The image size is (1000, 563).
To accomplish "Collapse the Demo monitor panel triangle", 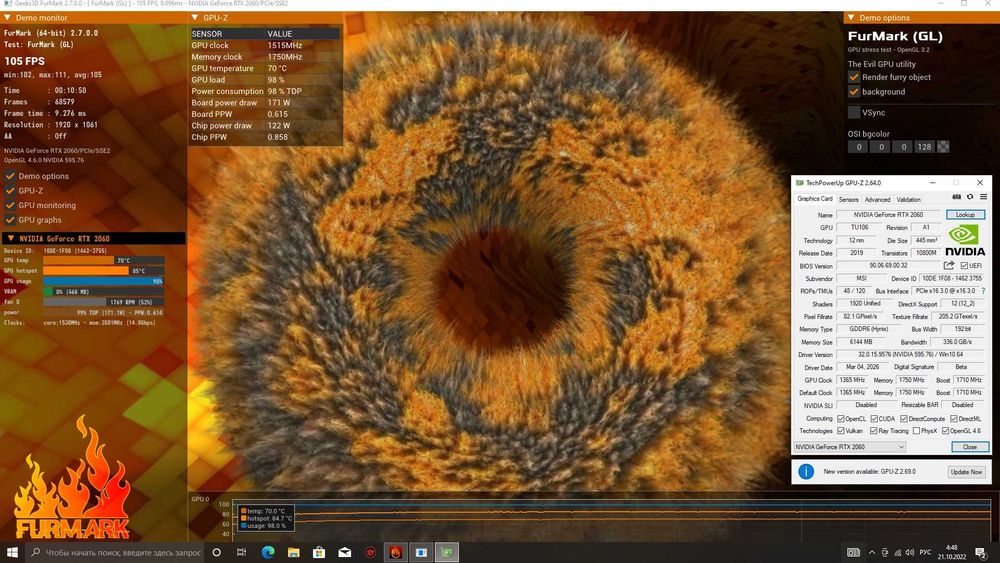I will coord(7,18).
